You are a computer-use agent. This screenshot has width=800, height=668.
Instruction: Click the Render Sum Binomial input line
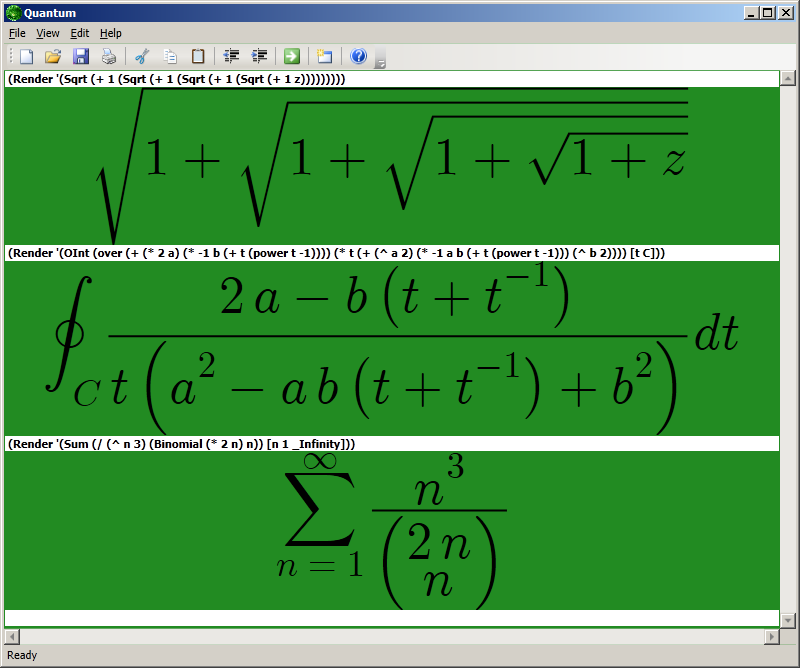point(392,444)
